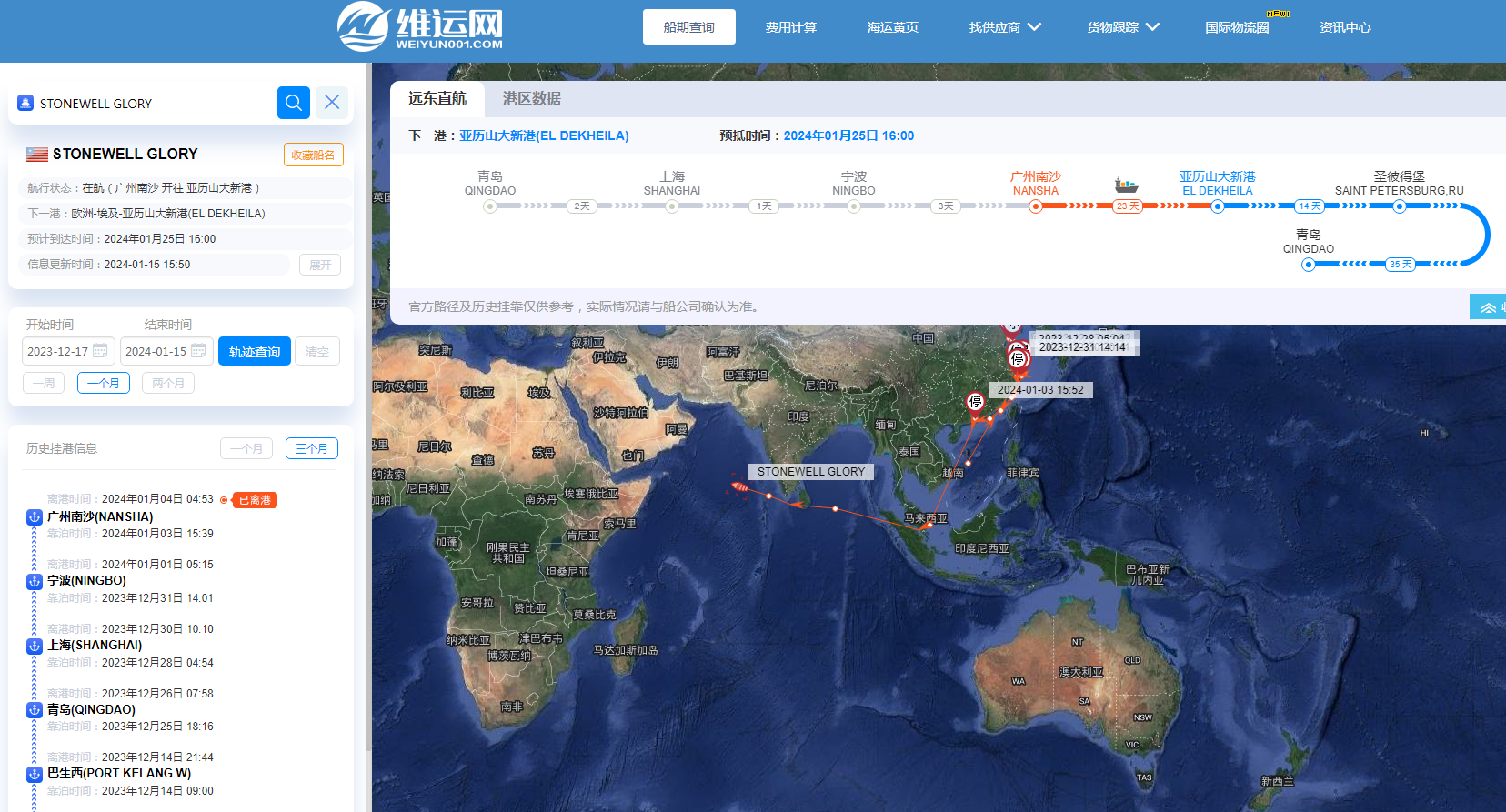1506x812 pixels.
Task: Click the anchor icon beside 宁波(NINGBO)
Action: click(x=35, y=581)
